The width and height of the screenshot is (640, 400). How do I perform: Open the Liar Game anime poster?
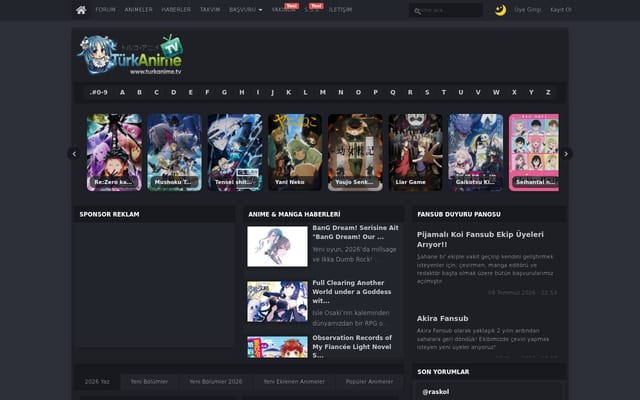click(416, 152)
